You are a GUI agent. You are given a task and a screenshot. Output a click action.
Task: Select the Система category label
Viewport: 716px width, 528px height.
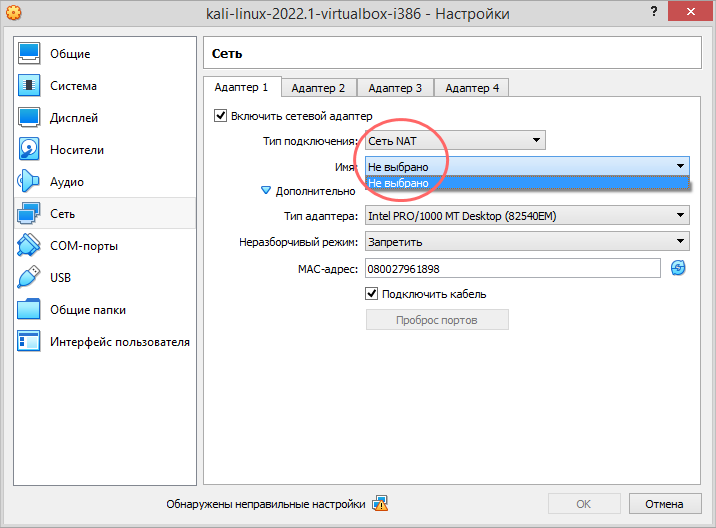coord(74,86)
